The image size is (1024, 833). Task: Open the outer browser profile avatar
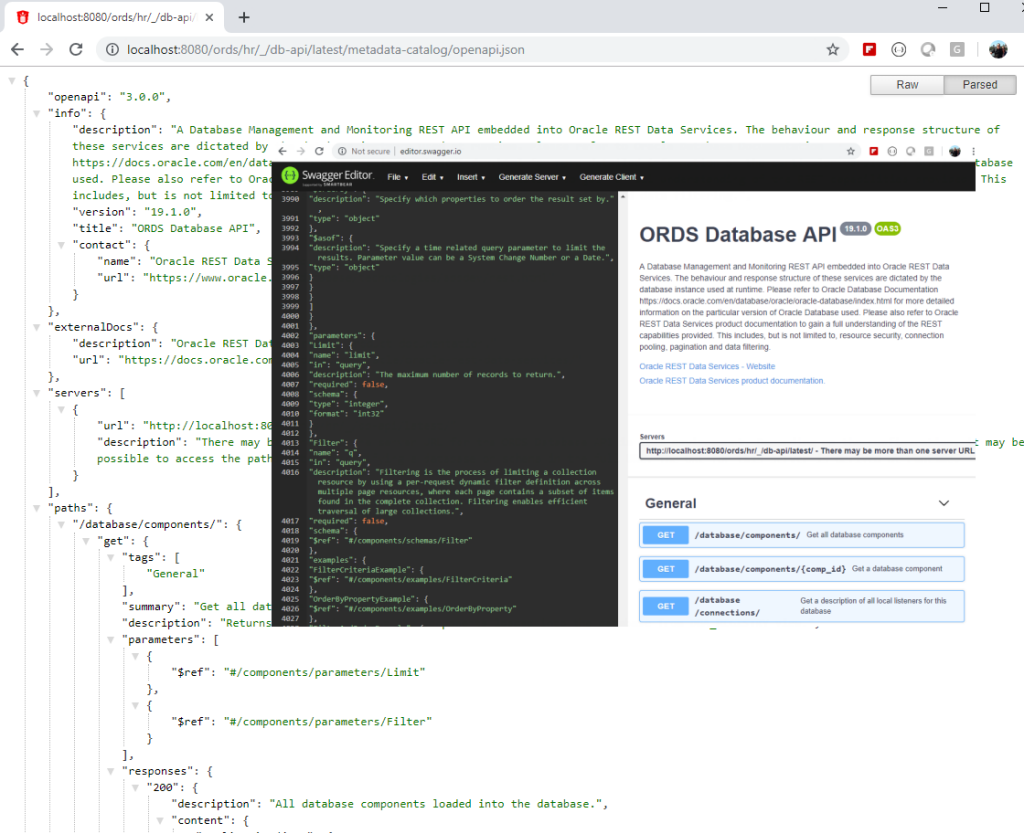pyautogui.click(x=998, y=50)
